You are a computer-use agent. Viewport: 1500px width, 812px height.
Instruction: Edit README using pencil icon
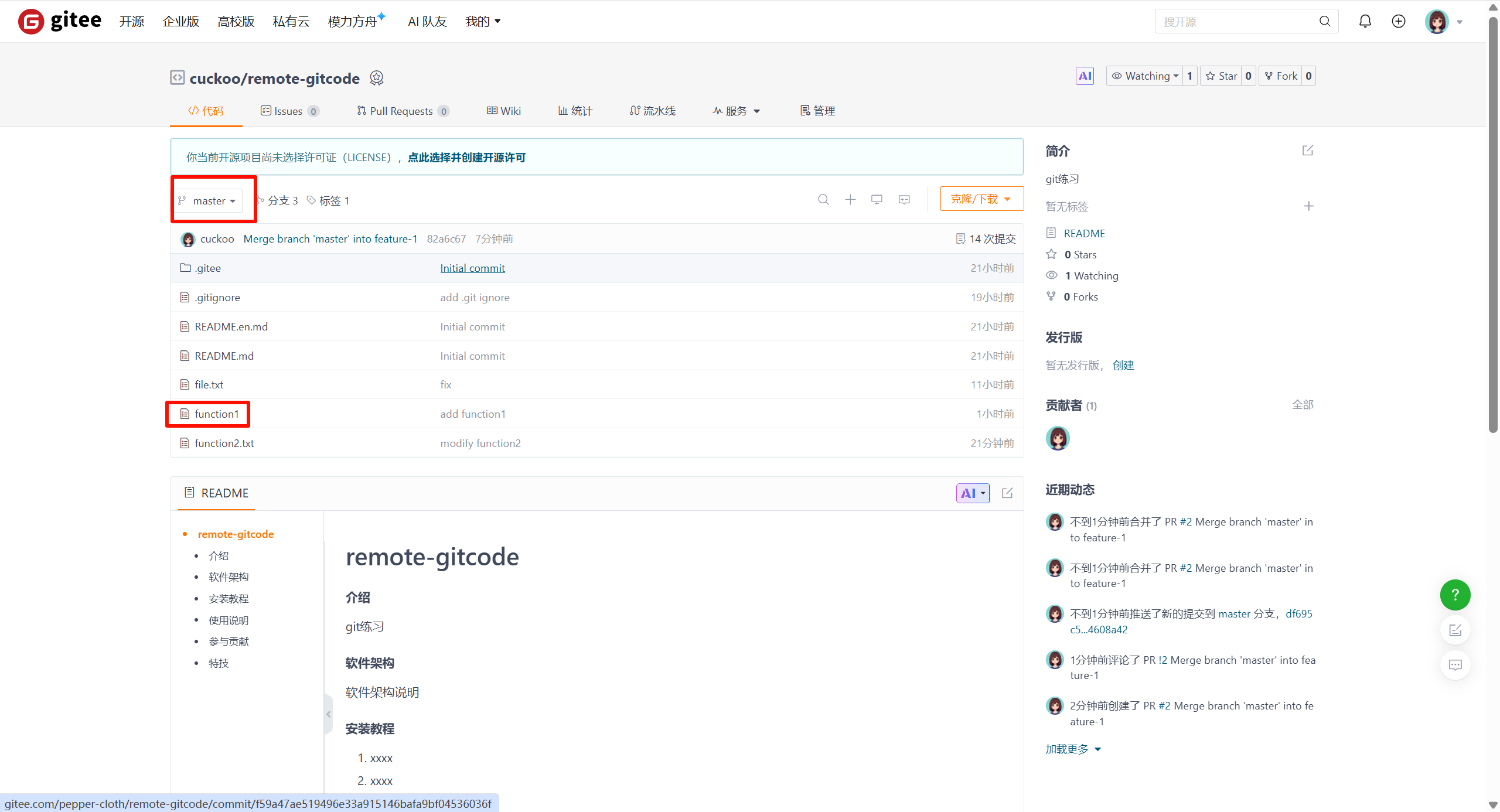(1007, 493)
